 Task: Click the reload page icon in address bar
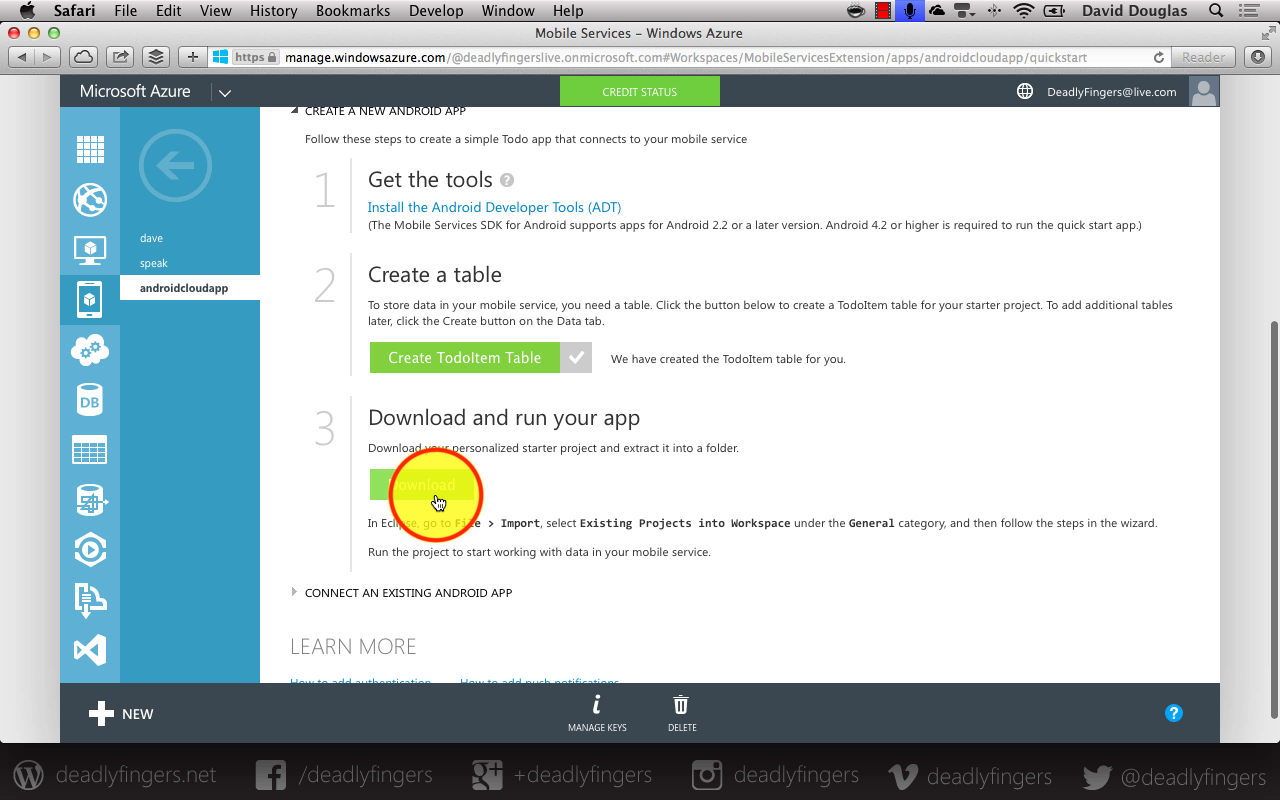click(1159, 57)
